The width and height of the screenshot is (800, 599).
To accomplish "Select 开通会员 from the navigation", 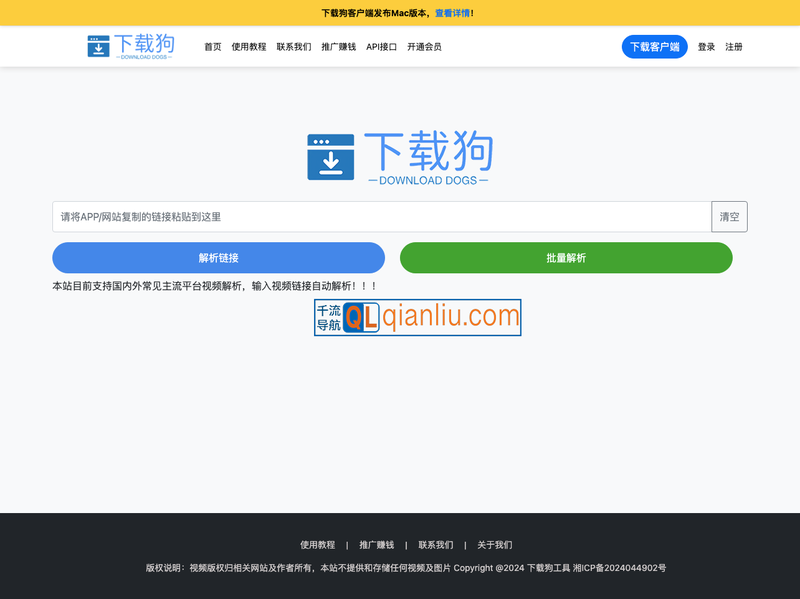I will coord(424,46).
